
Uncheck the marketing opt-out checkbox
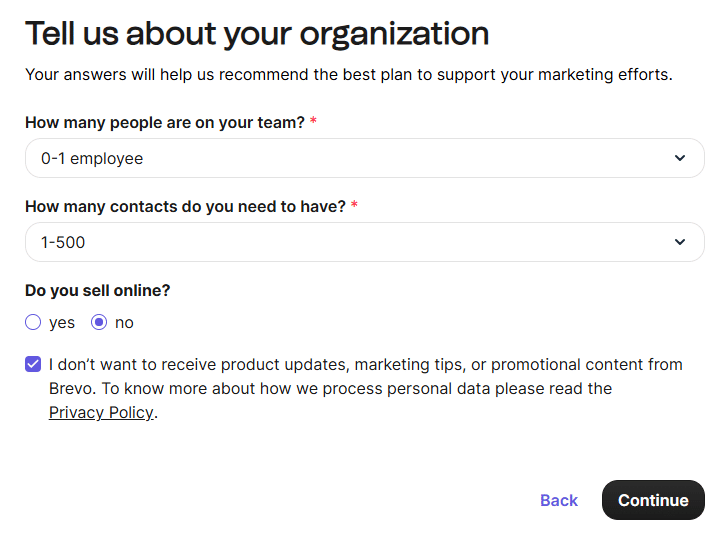pos(33,365)
